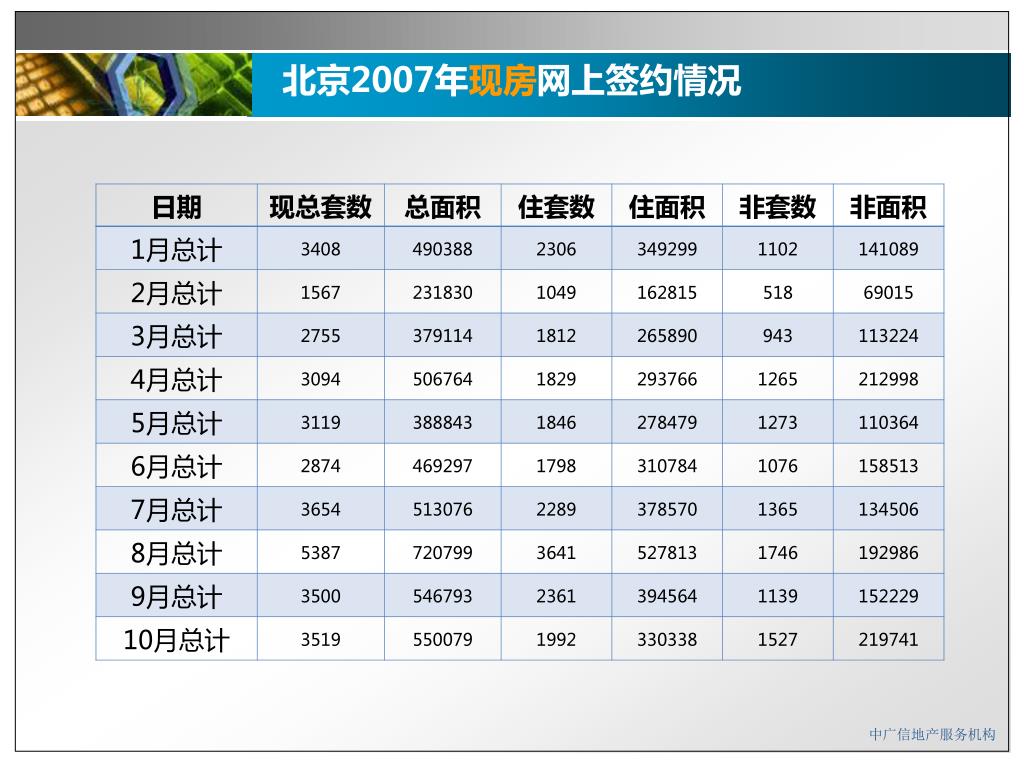Viewport: 1024px width, 768px height.
Task: Click the 9月总计 row label
Action: (x=176, y=596)
